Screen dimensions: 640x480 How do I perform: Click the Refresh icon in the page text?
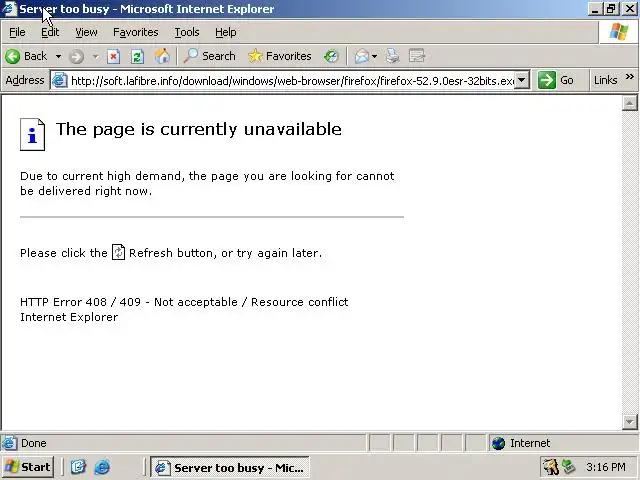click(x=118, y=252)
